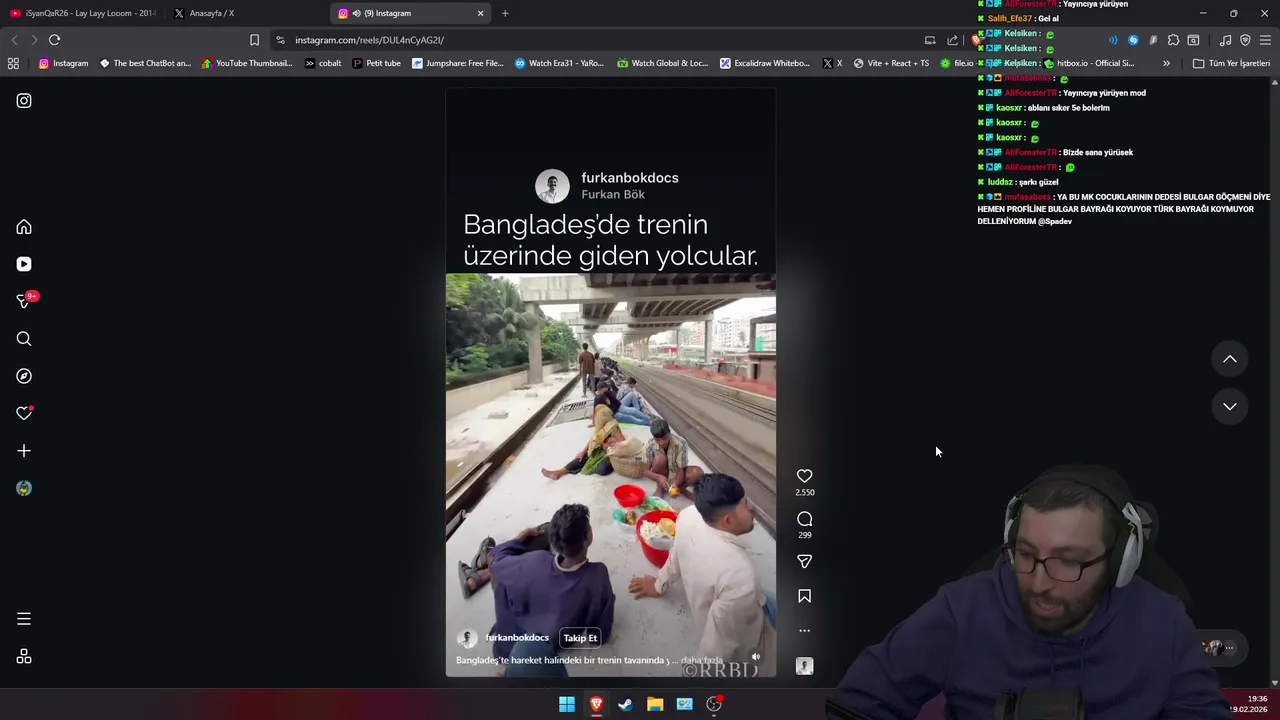Open the Brave Shields icon in the toolbar
Screen dimensions: 1280x720
[x=978, y=40]
